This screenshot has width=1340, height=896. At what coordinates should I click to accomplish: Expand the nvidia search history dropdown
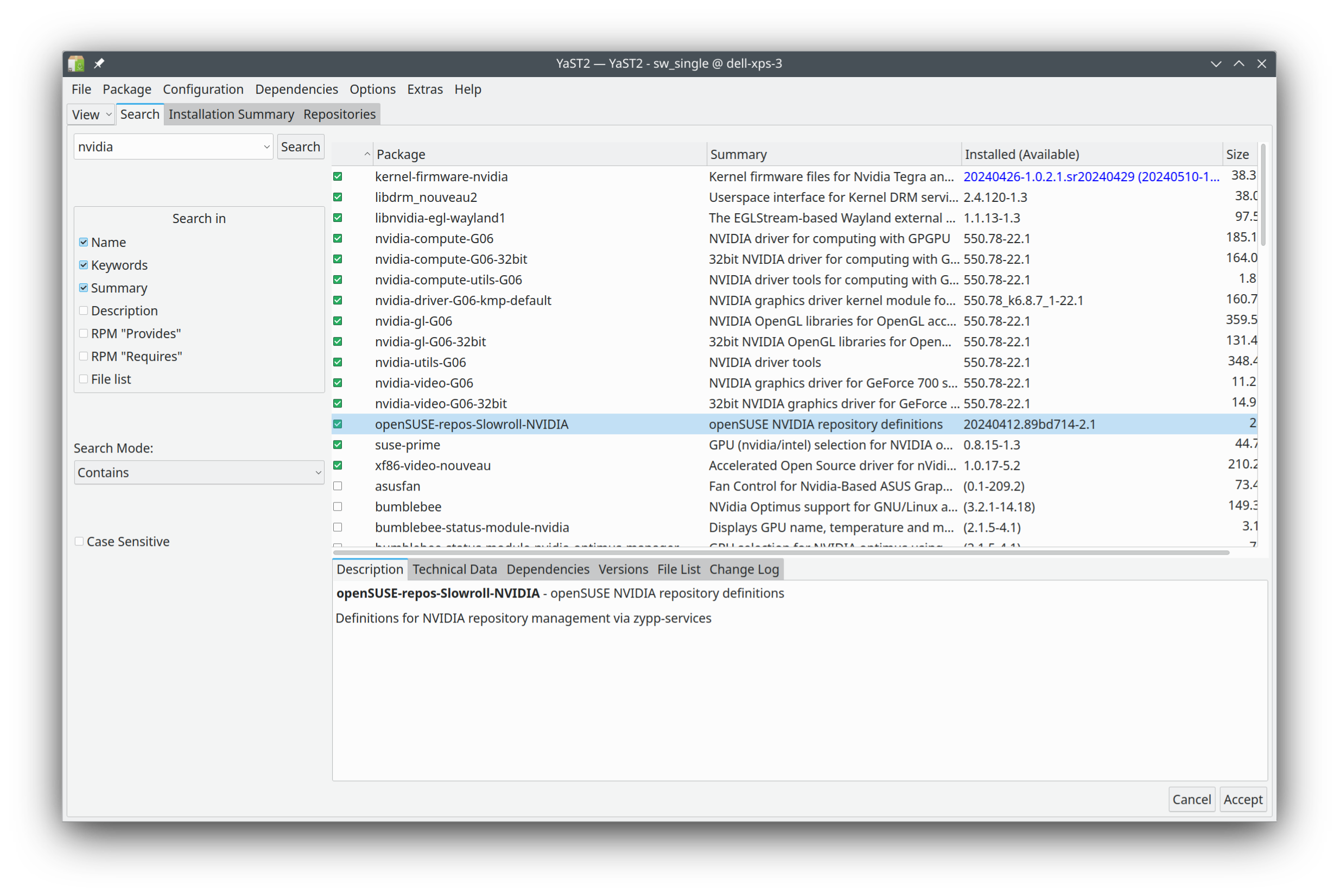266,147
